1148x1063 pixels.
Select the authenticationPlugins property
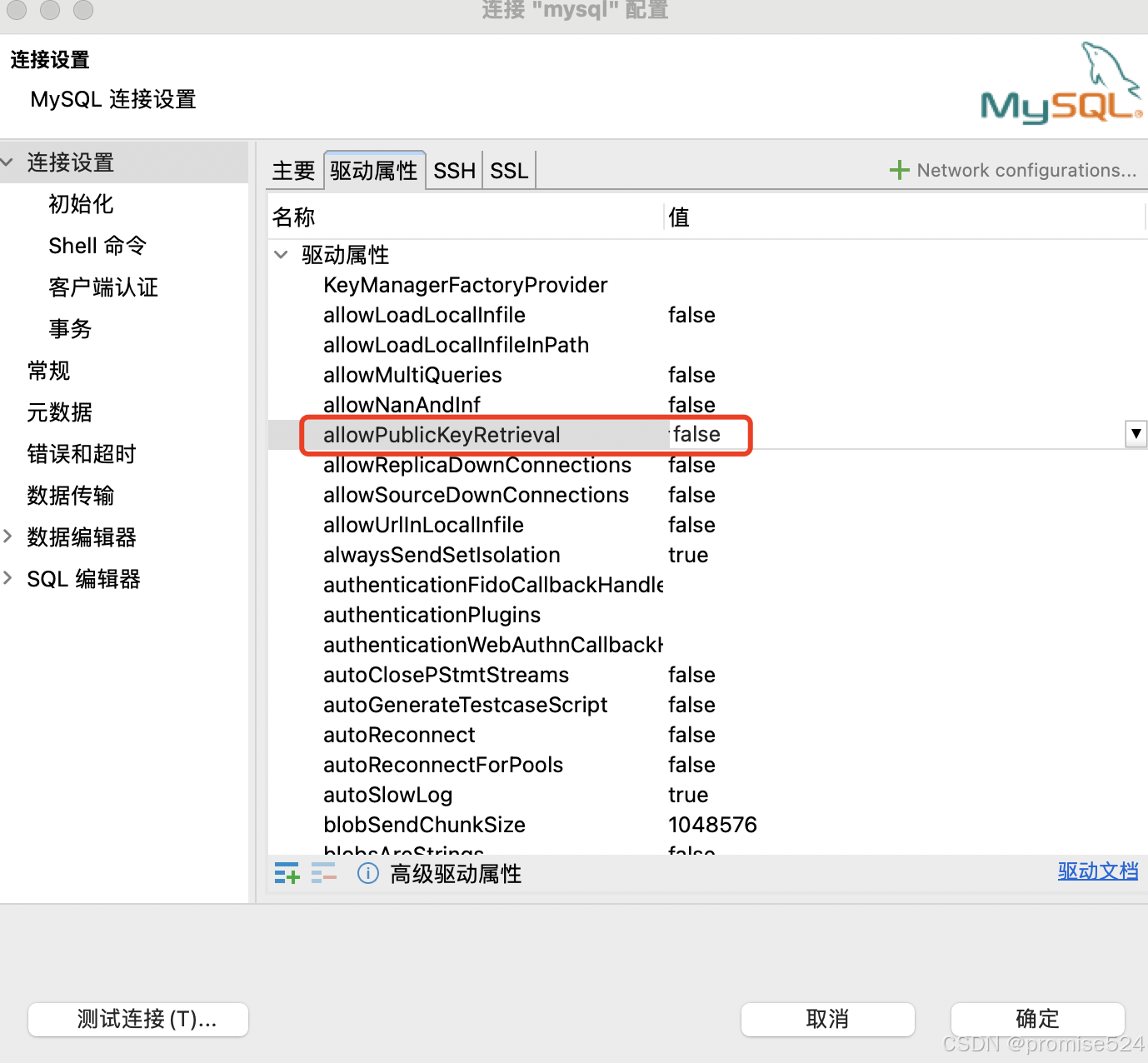tap(432, 615)
